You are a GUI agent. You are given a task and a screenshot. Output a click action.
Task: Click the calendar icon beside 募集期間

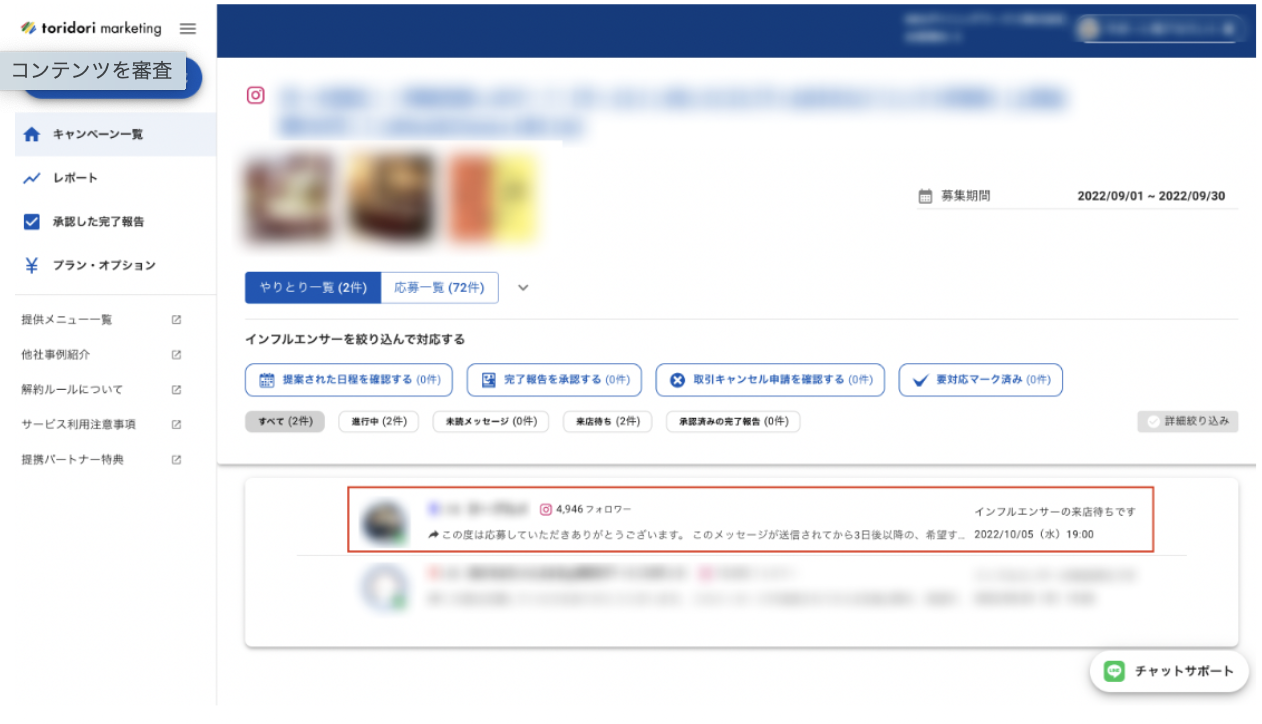(x=923, y=196)
